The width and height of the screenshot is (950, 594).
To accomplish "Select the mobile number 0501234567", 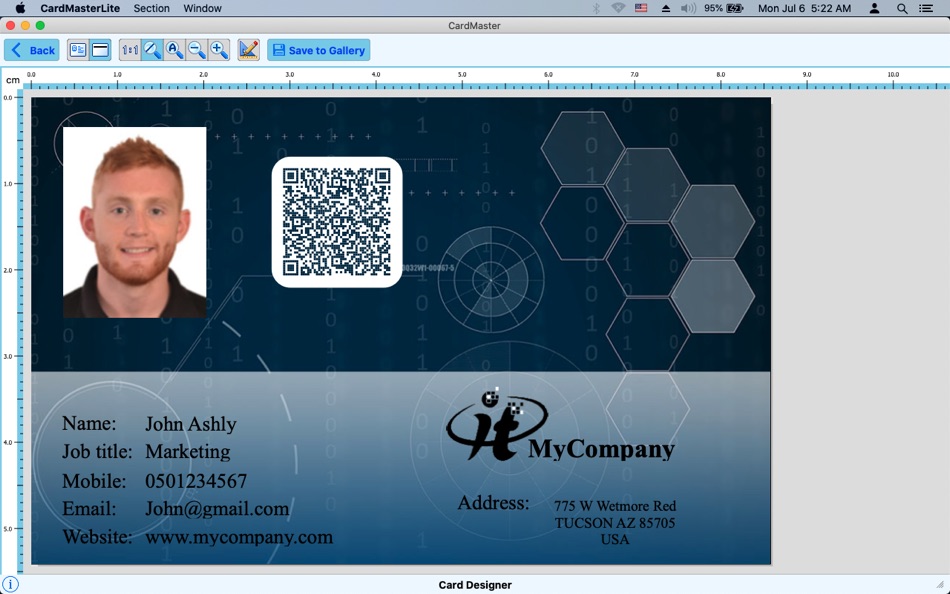I will (196, 481).
